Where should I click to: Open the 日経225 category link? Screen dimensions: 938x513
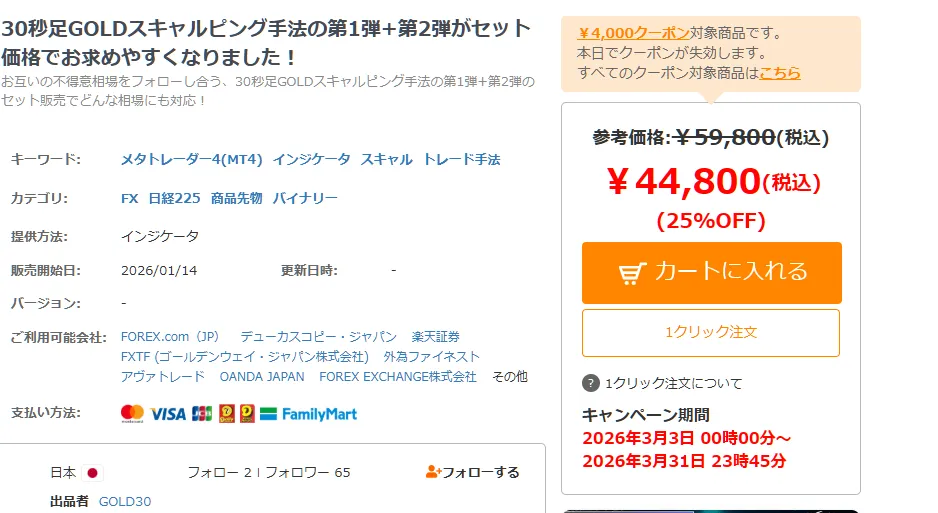pos(174,198)
